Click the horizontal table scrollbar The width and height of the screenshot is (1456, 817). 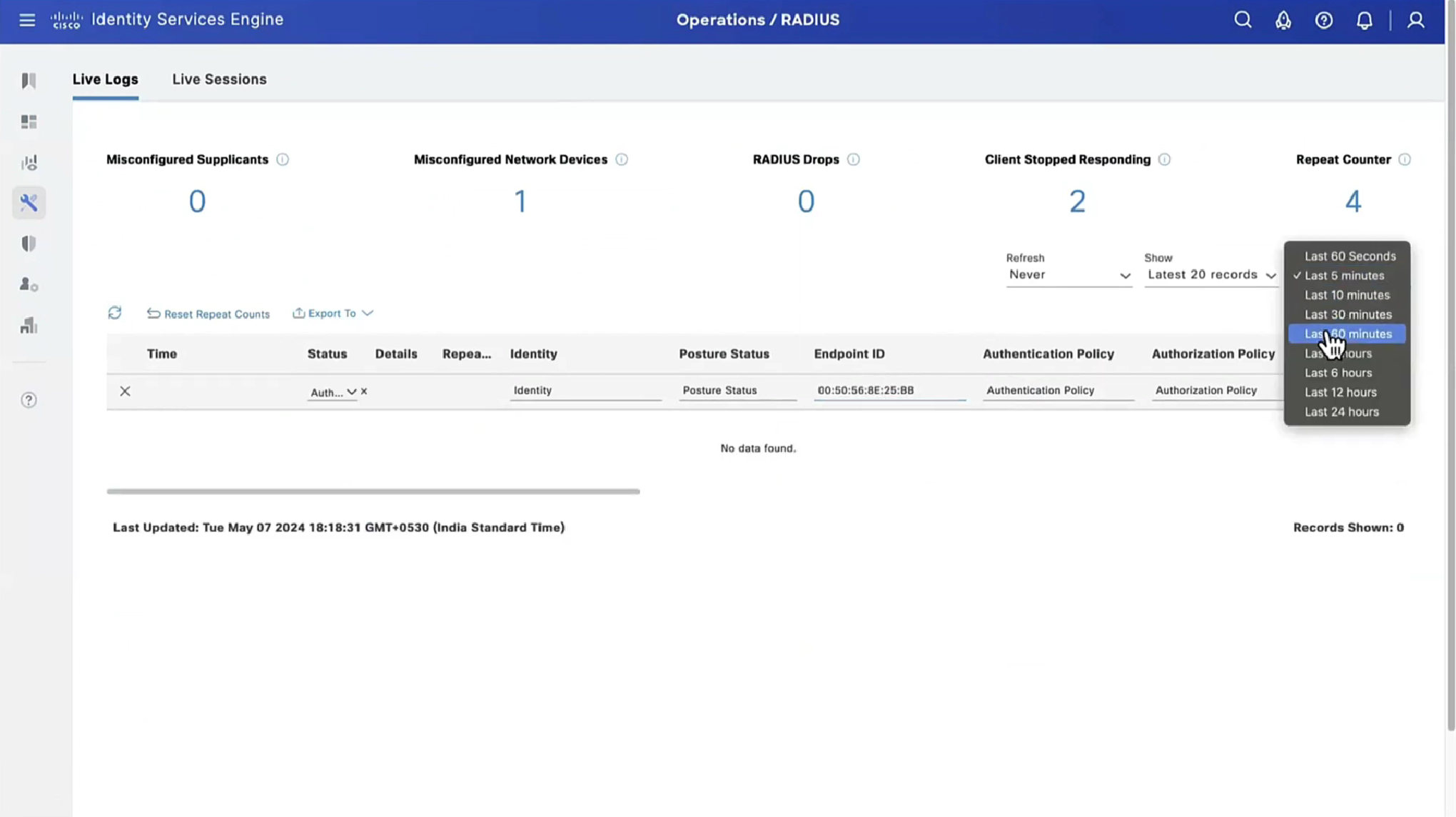tap(373, 491)
